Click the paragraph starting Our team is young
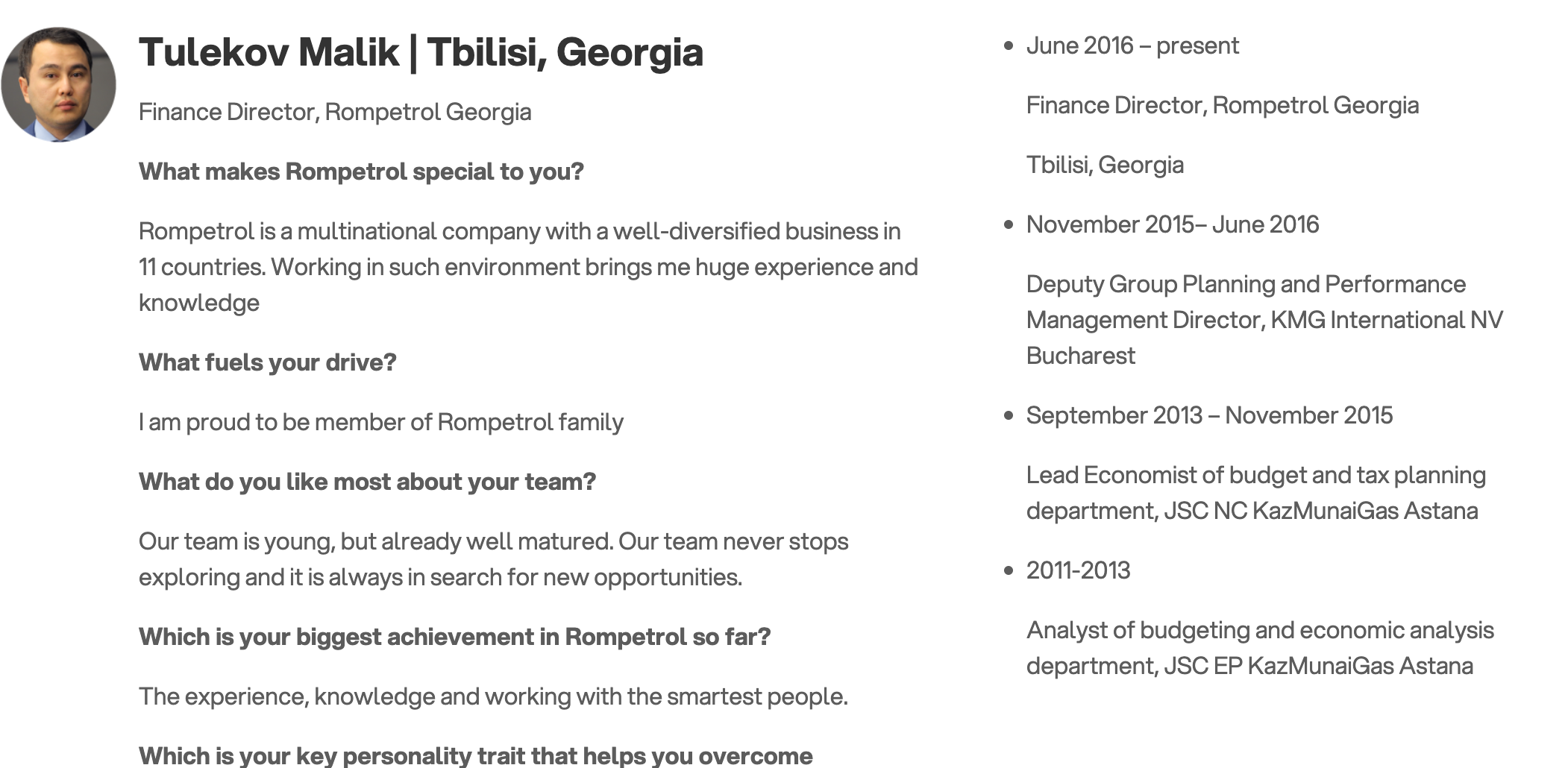This screenshot has height=768, width=1568. [494, 559]
